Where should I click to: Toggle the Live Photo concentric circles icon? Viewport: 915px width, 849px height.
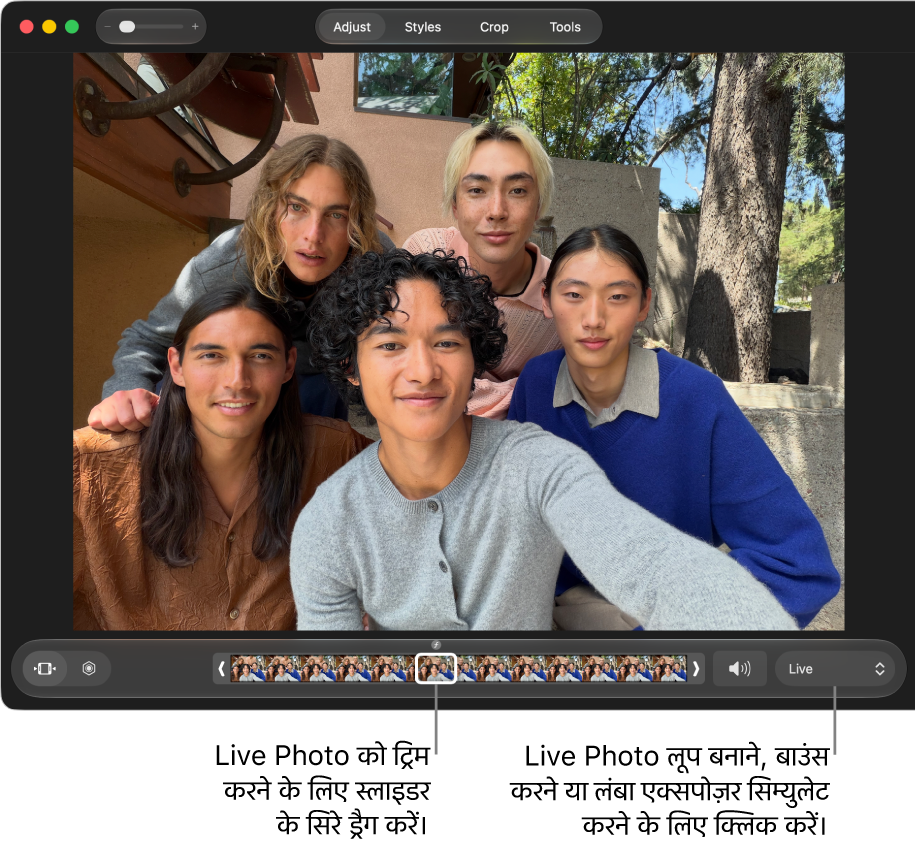[89, 669]
